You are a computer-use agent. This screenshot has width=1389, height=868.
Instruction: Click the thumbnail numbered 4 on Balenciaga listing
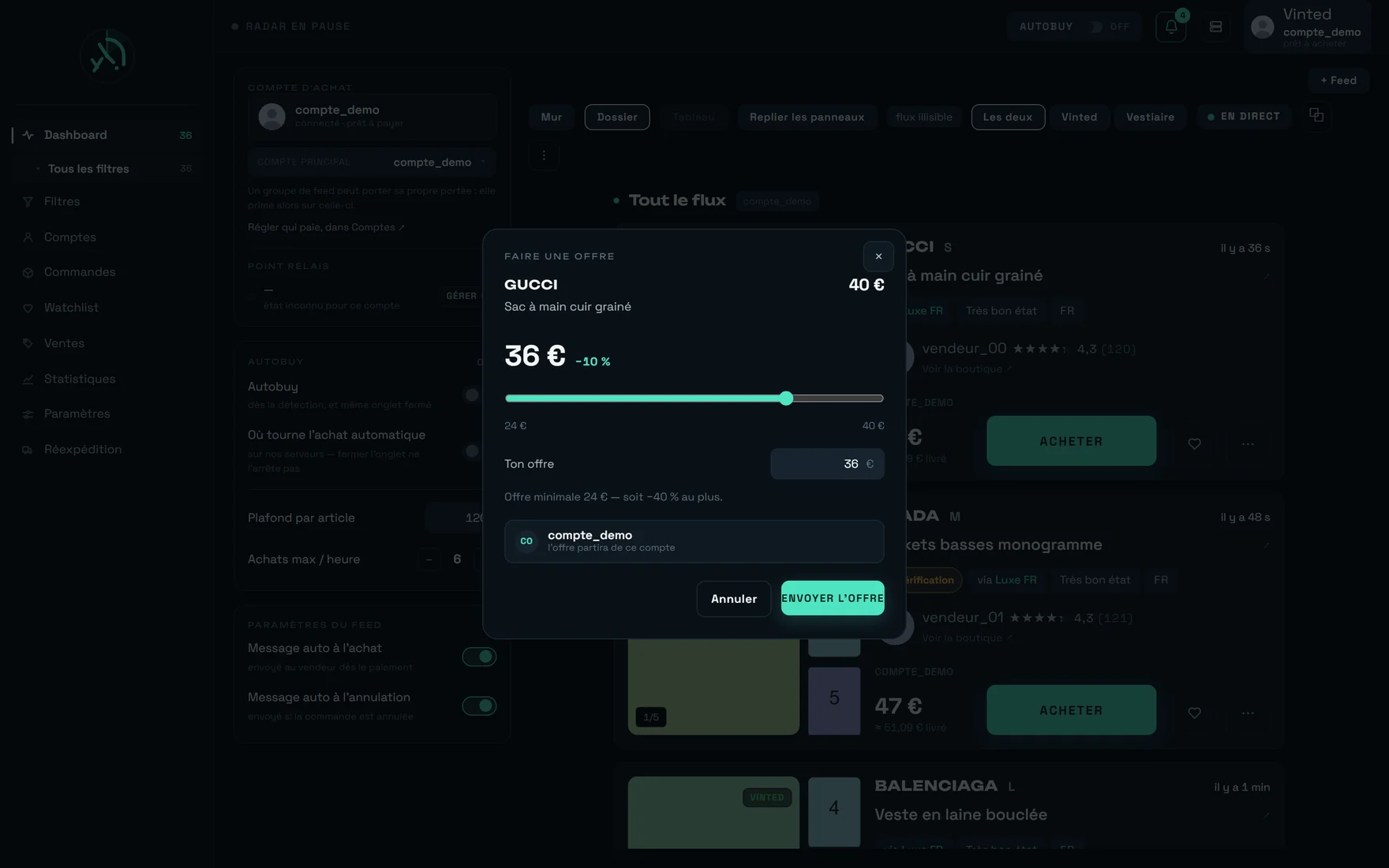click(x=834, y=811)
